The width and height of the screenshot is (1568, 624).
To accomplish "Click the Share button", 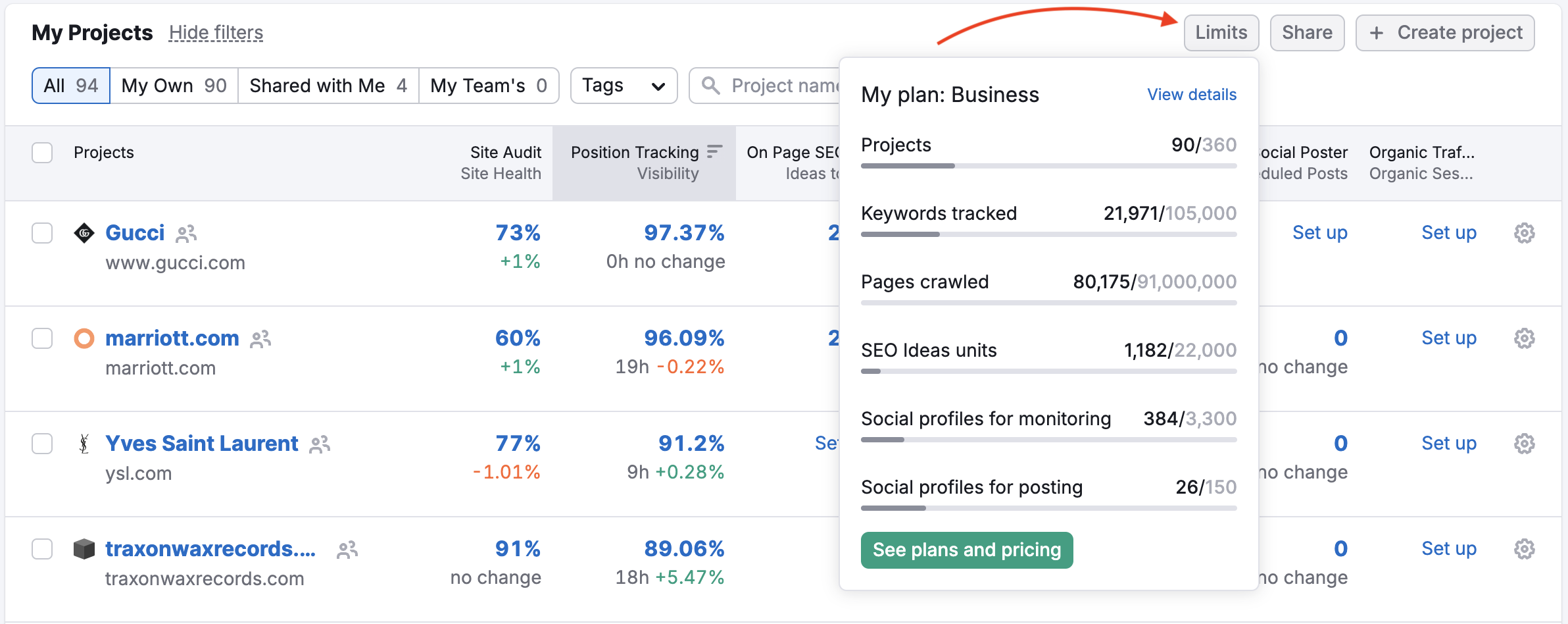I will (1307, 33).
